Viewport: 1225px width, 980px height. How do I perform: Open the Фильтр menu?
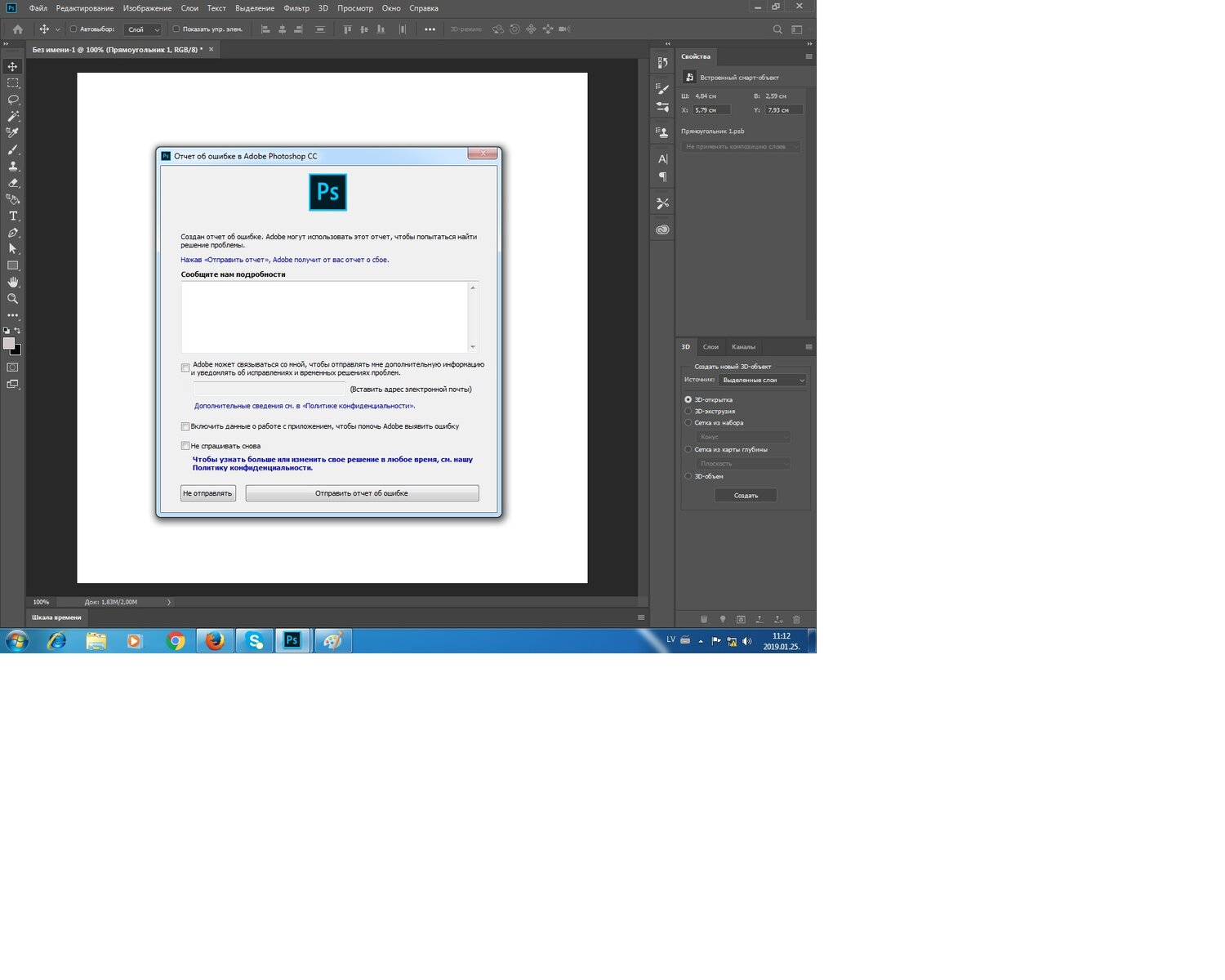(x=296, y=8)
